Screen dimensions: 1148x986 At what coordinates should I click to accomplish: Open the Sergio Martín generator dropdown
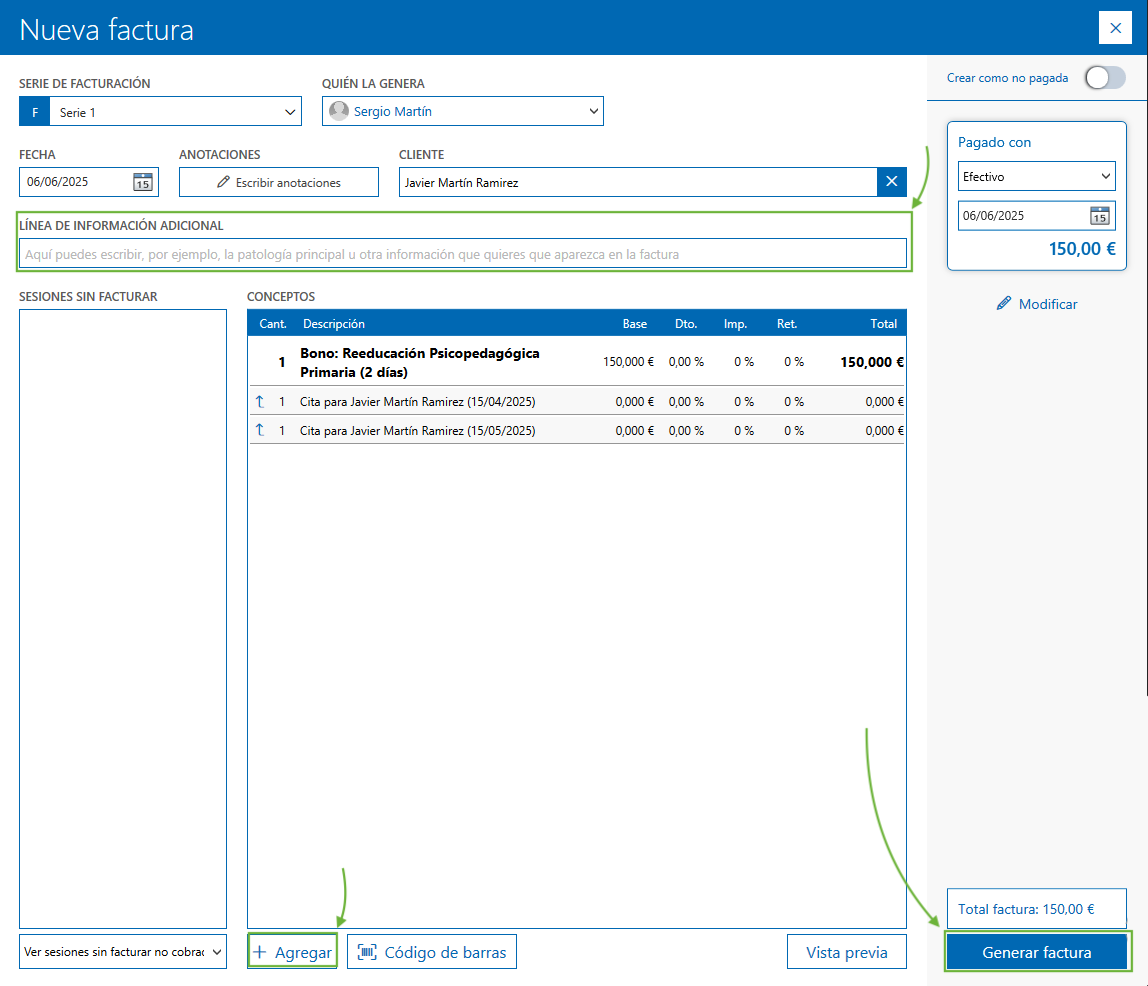(592, 112)
